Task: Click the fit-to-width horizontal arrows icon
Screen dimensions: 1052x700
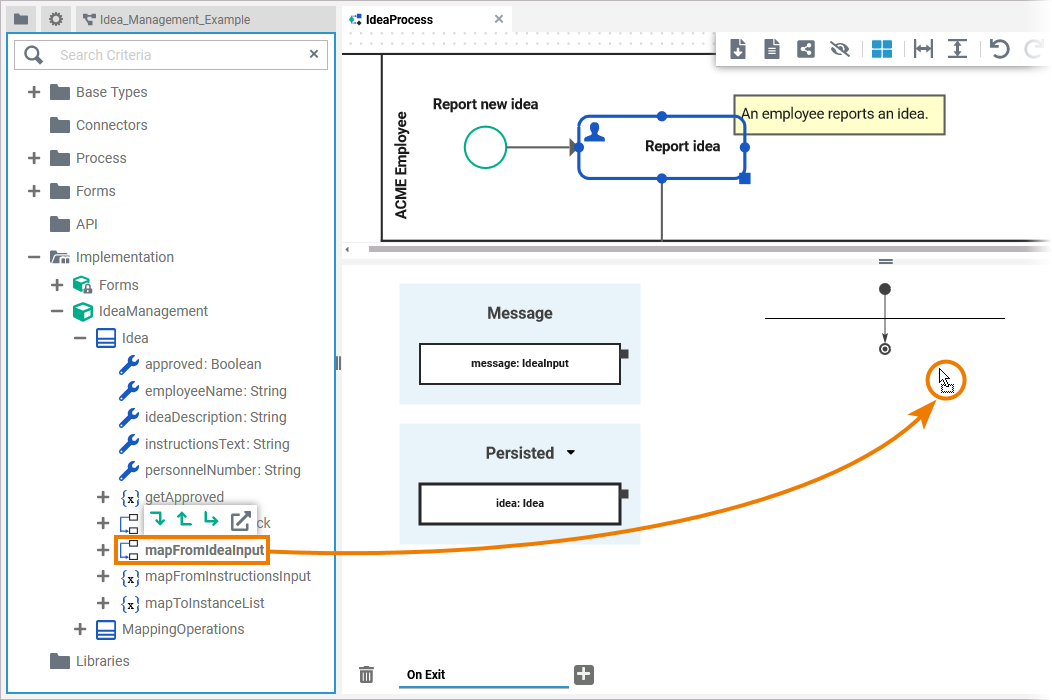Action: pyautogui.click(x=923, y=49)
